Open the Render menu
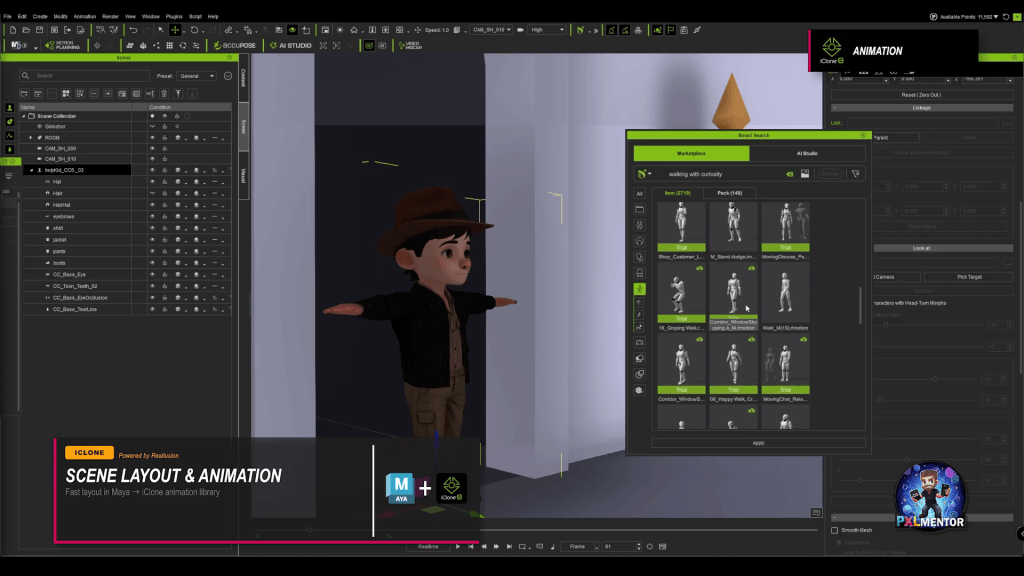This screenshot has height=576, width=1024. click(110, 16)
